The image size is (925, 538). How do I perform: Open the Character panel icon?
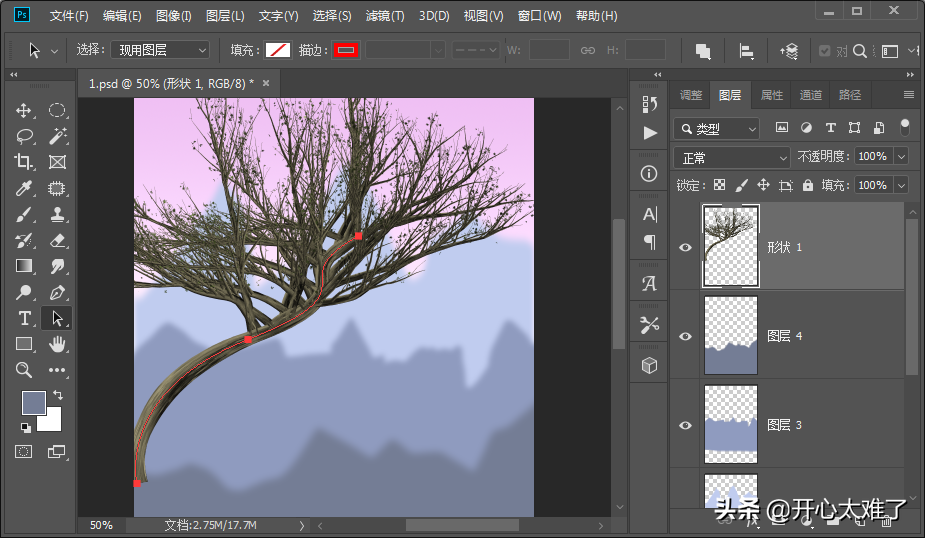[650, 214]
